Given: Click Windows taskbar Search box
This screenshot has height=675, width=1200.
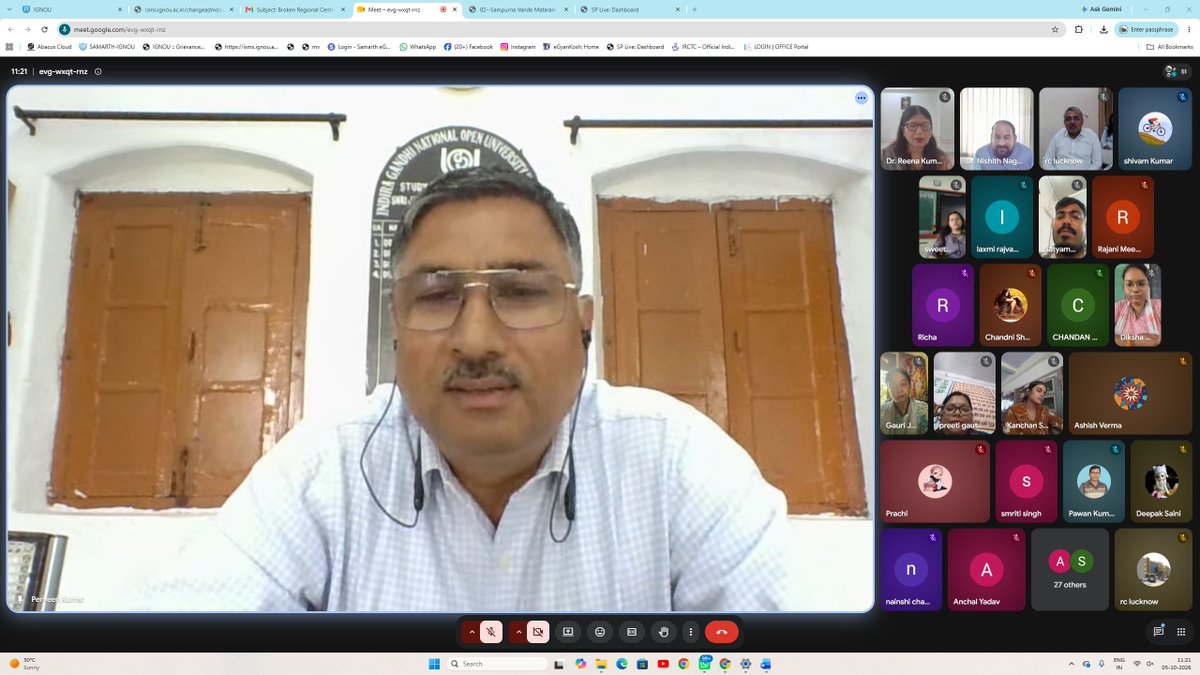Looking at the screenshot, I should (498, 664).
